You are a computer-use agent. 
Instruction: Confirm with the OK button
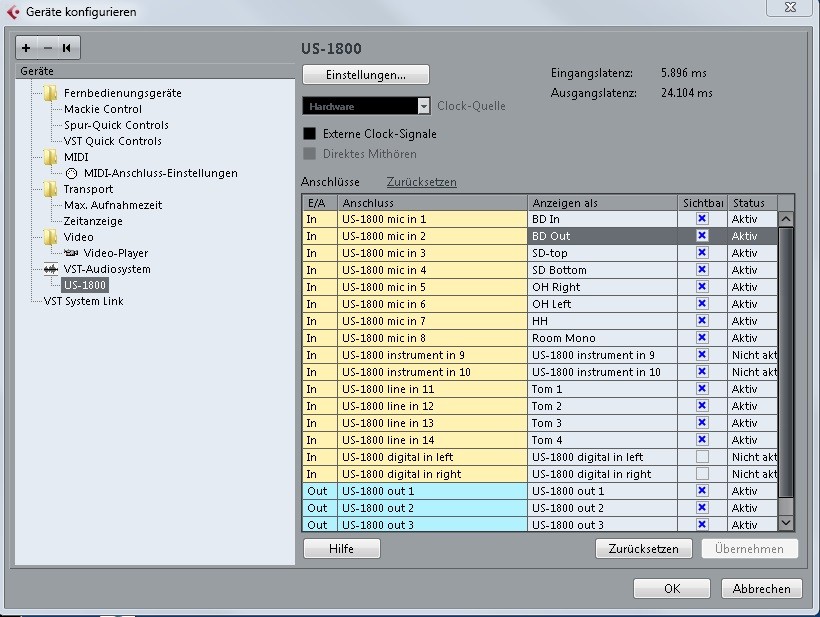point(672,589)
